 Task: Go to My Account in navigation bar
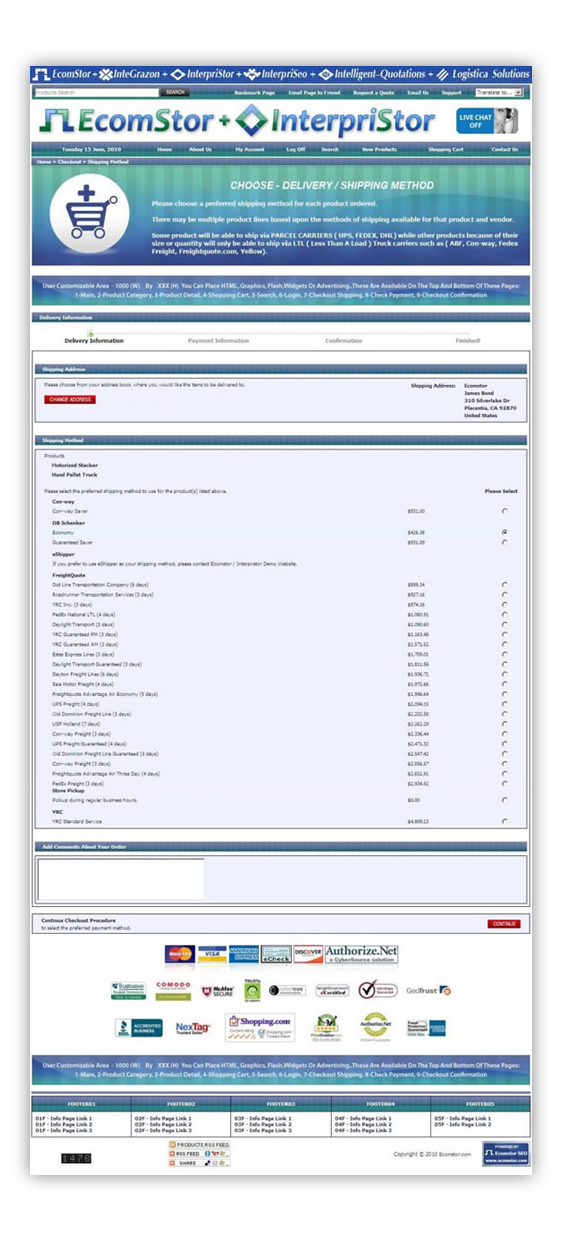coord(250,149)
